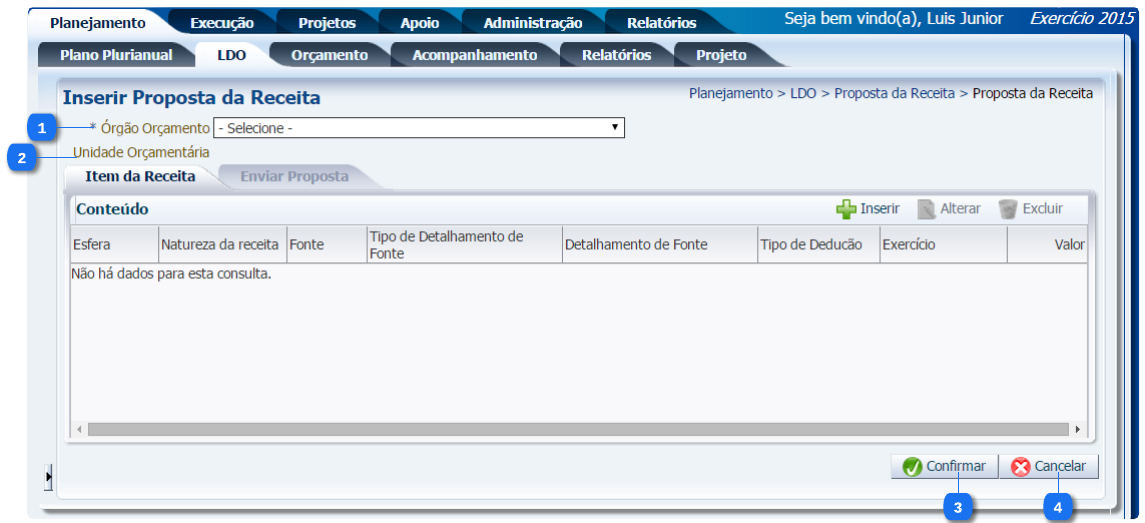Click the Excluir trash bin icon
Image resolution: width=1145 pixels, height=523 pixels.
point(1008,209)
